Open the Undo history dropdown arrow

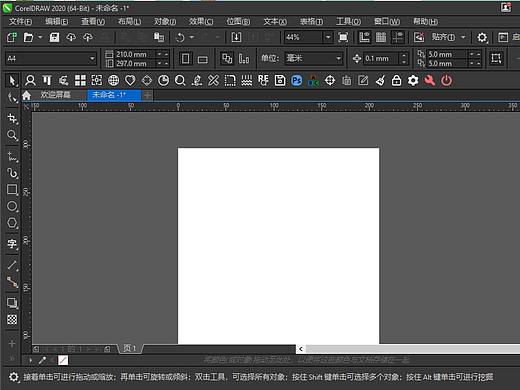192,37
